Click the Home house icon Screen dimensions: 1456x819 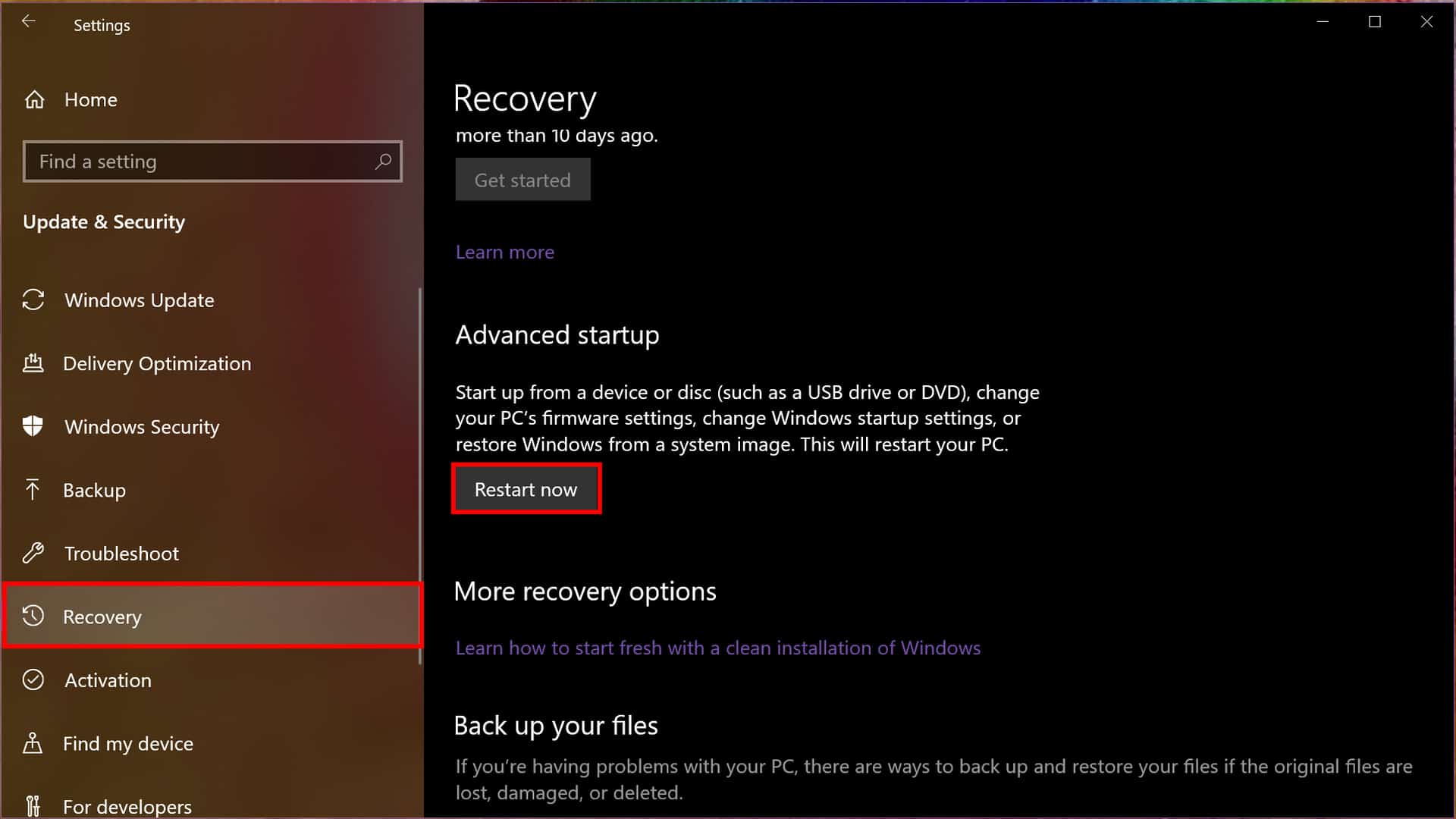click(x=34, y=99)
